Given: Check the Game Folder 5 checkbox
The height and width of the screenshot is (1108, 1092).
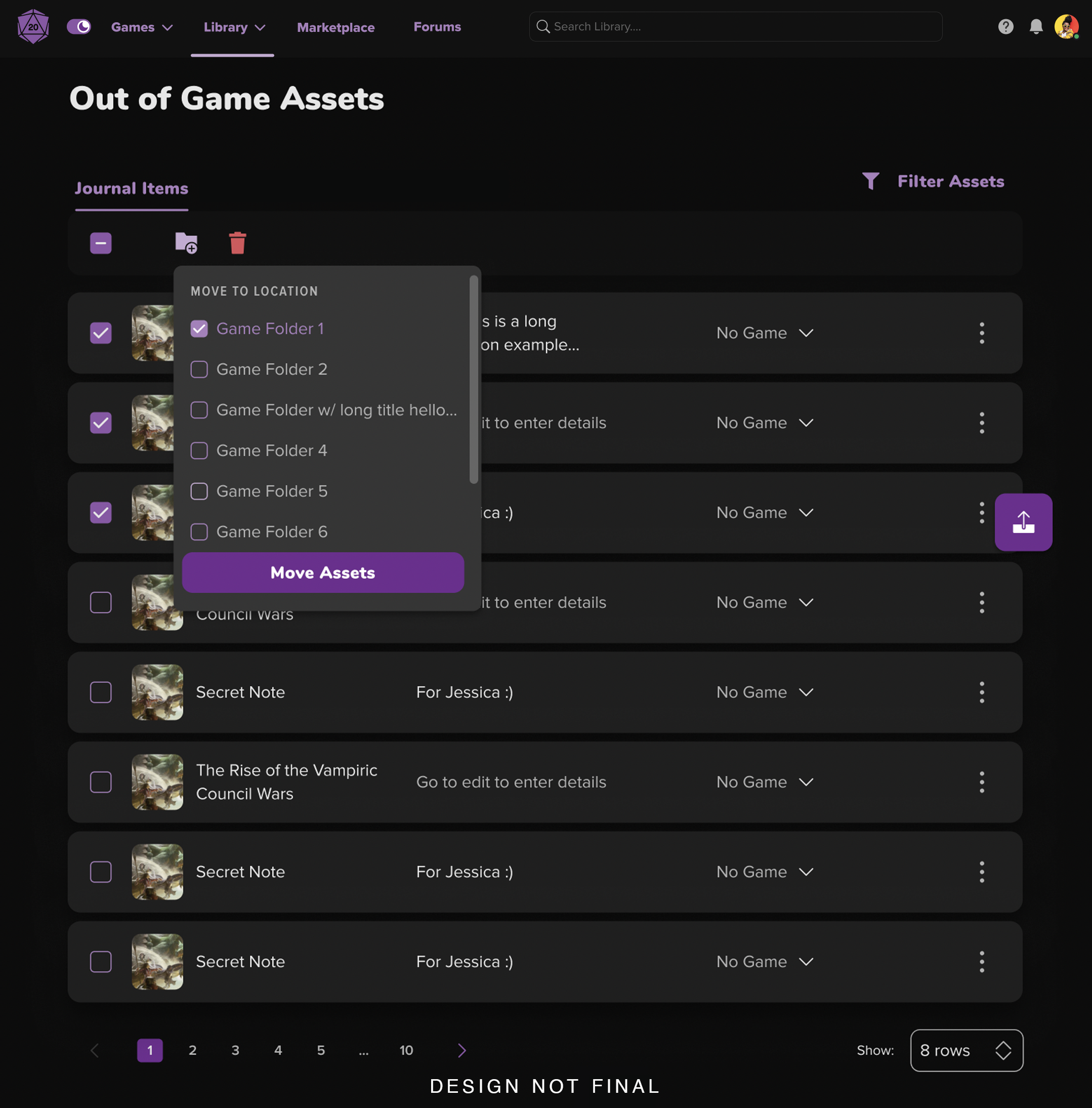Looking at the screenshot, I should (199, 491).
